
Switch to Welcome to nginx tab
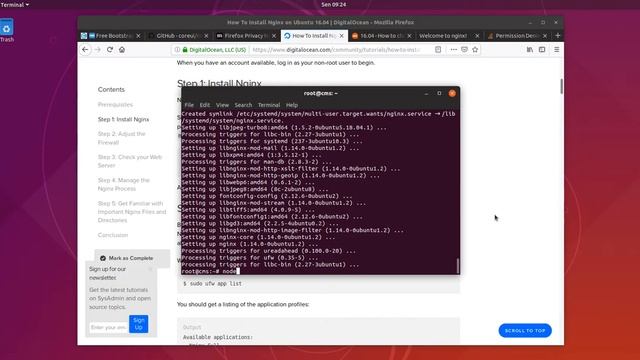coord(449,36)
